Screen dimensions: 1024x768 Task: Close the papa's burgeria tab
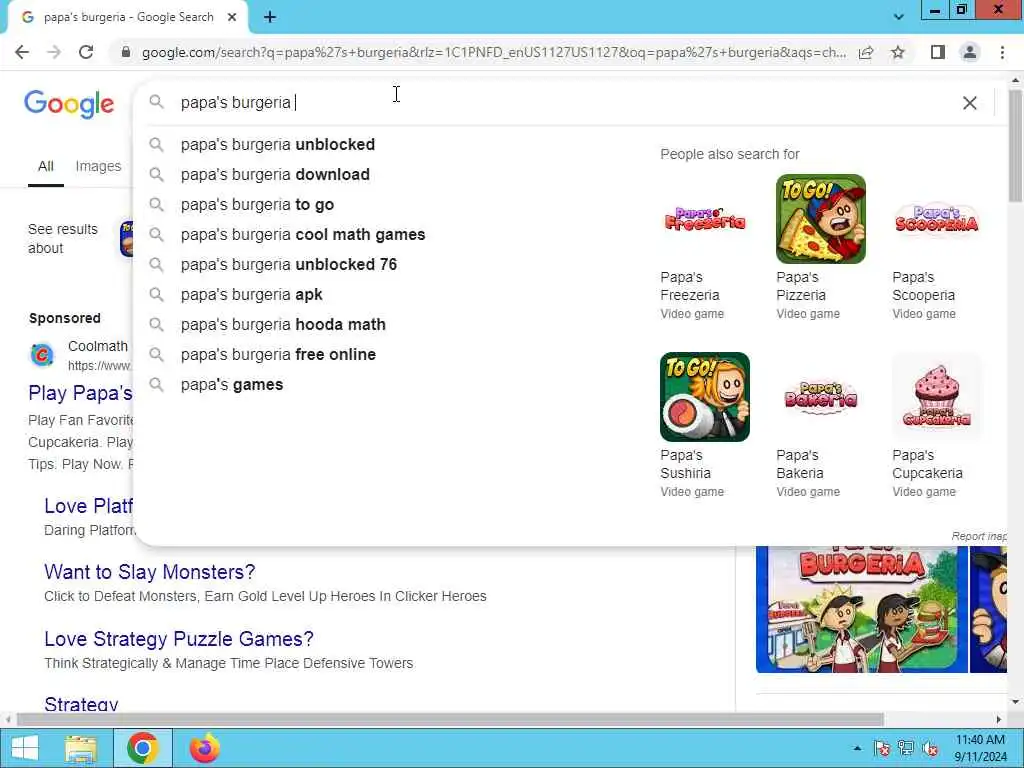pyautogui.click(x=232, y=18)
